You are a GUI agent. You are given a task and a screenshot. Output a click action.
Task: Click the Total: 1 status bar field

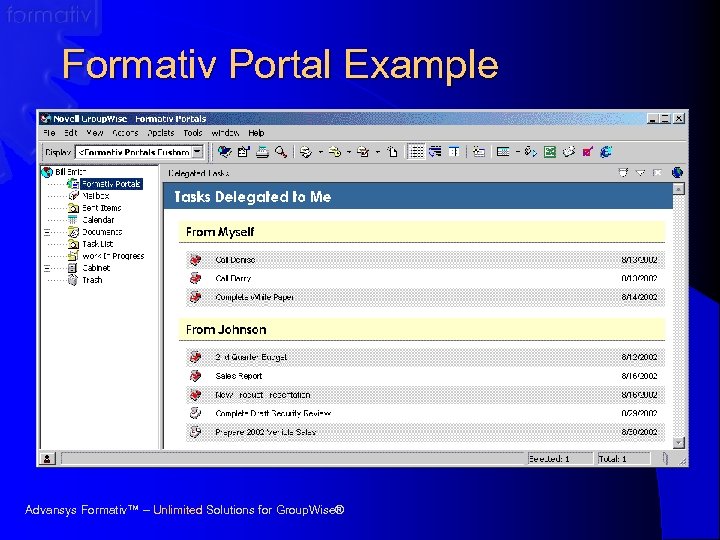pyautogui.click(x=624, y=459)
